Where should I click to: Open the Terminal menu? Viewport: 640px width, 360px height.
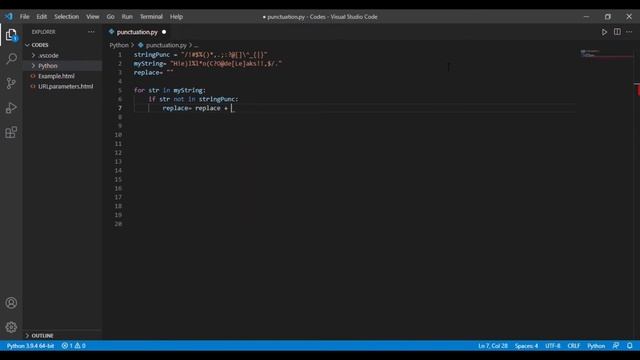tap(151, 17)
